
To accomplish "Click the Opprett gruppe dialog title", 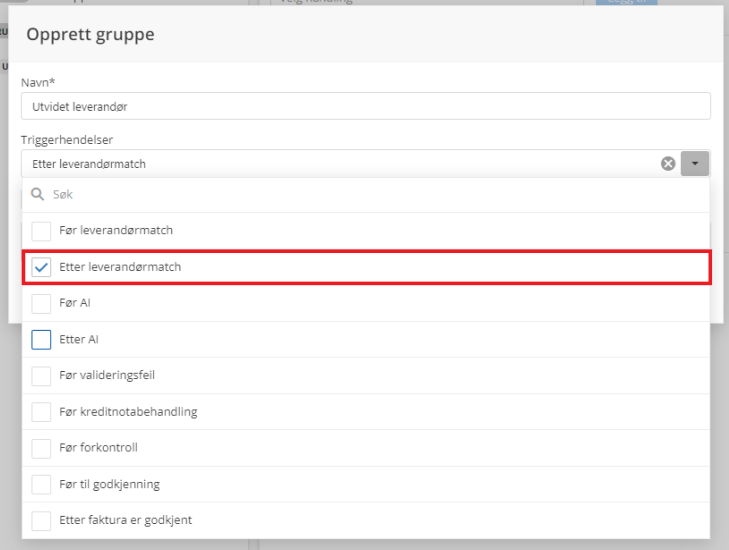I will [90, 35].
